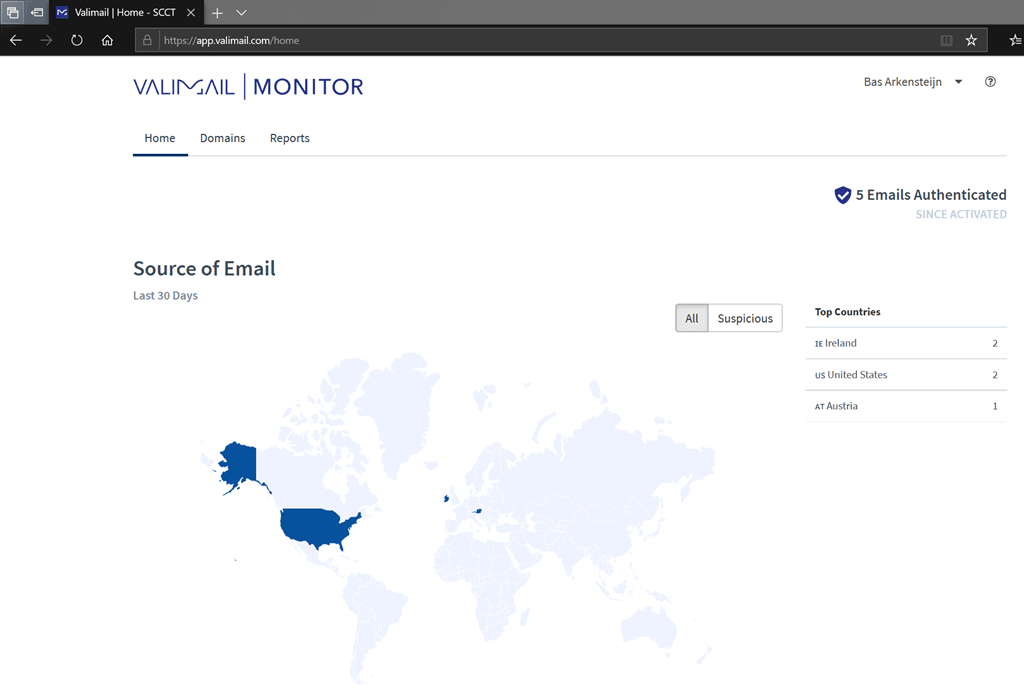1024x690 pixels.
Task: Refresh the page with the browser reload icon
Action: [77, 41]
